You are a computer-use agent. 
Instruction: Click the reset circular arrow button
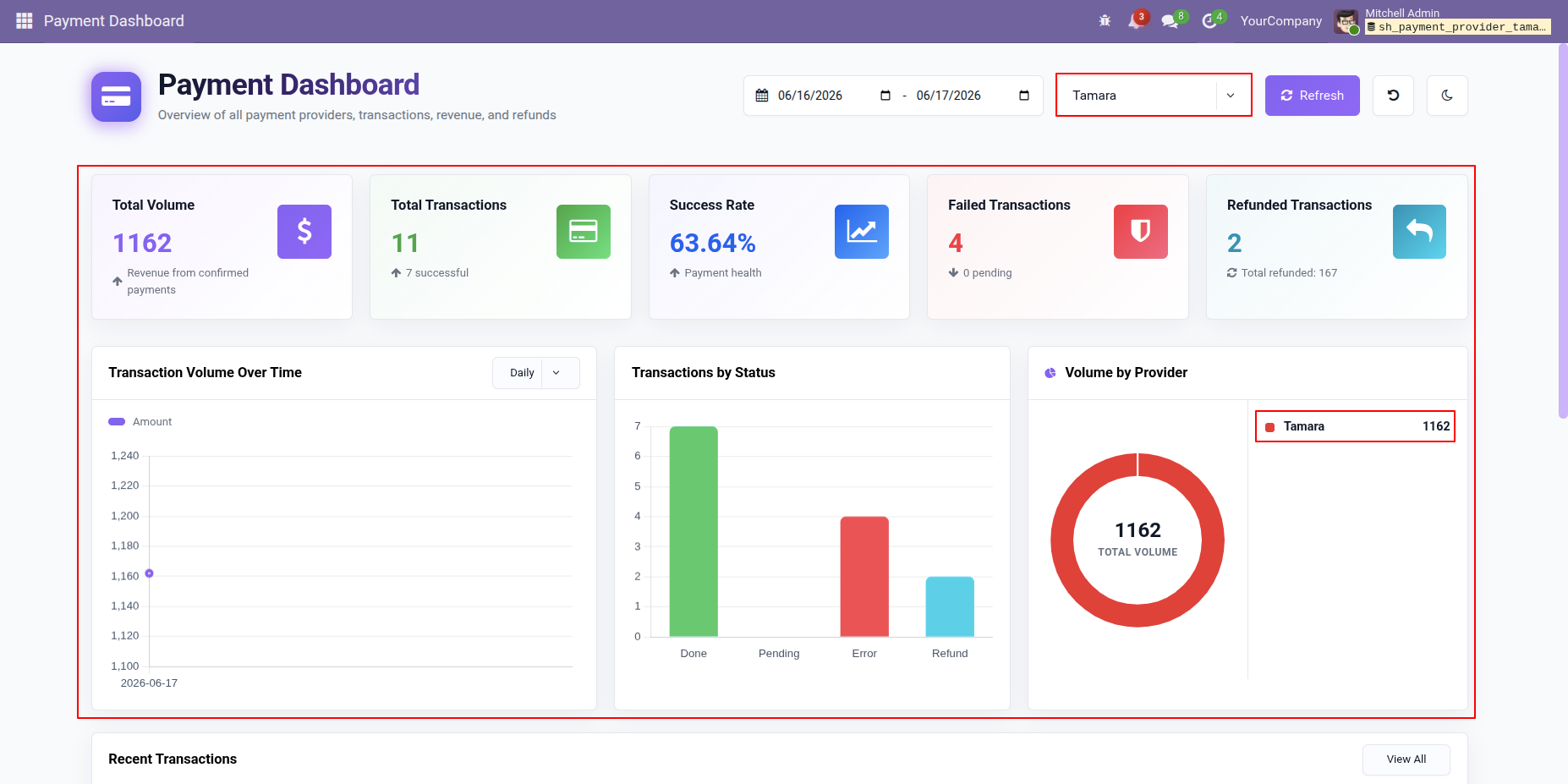click(1393, 96)
